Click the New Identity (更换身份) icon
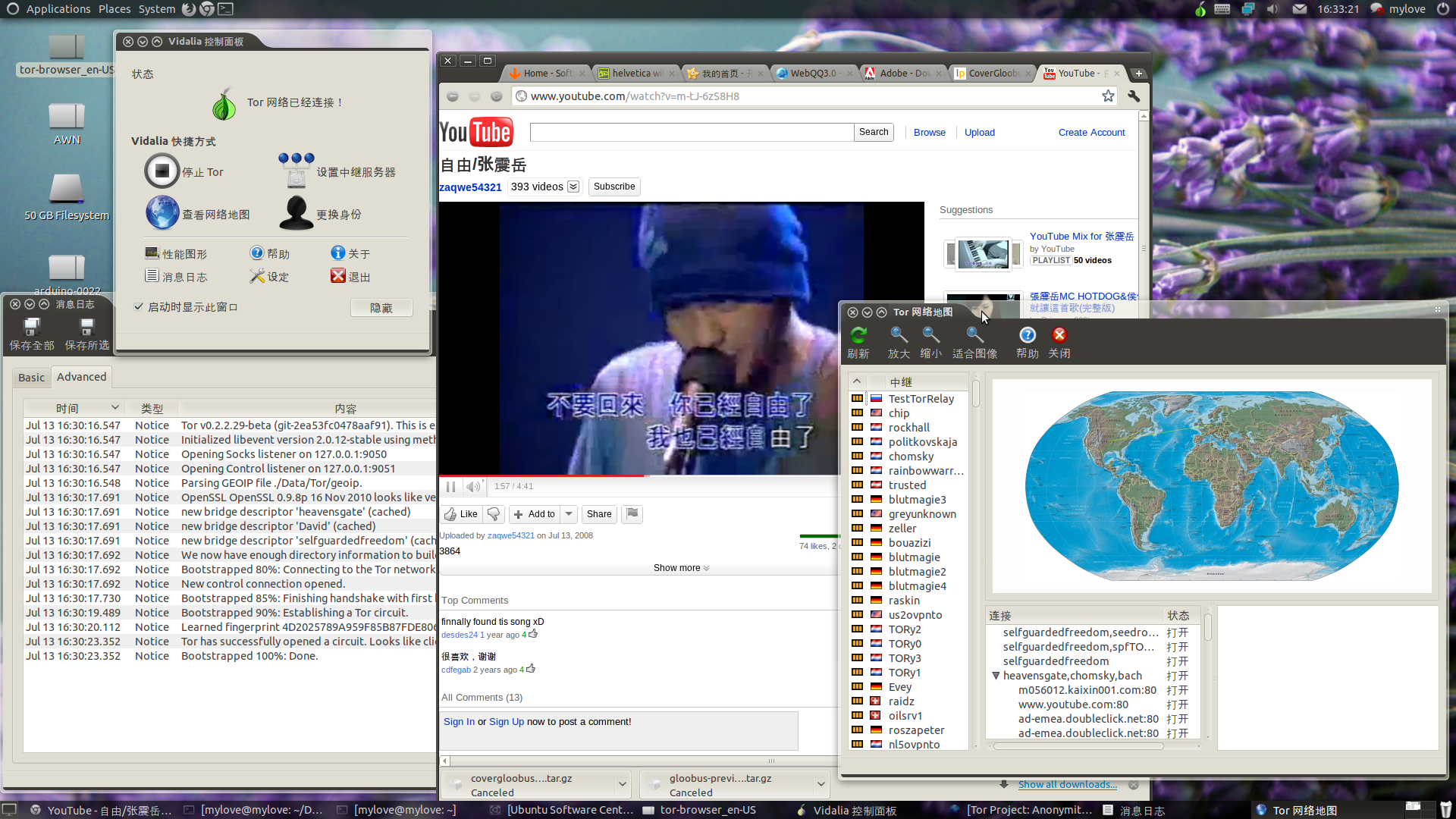Screen dimensions: 1456x819 [x=296, y=213]
